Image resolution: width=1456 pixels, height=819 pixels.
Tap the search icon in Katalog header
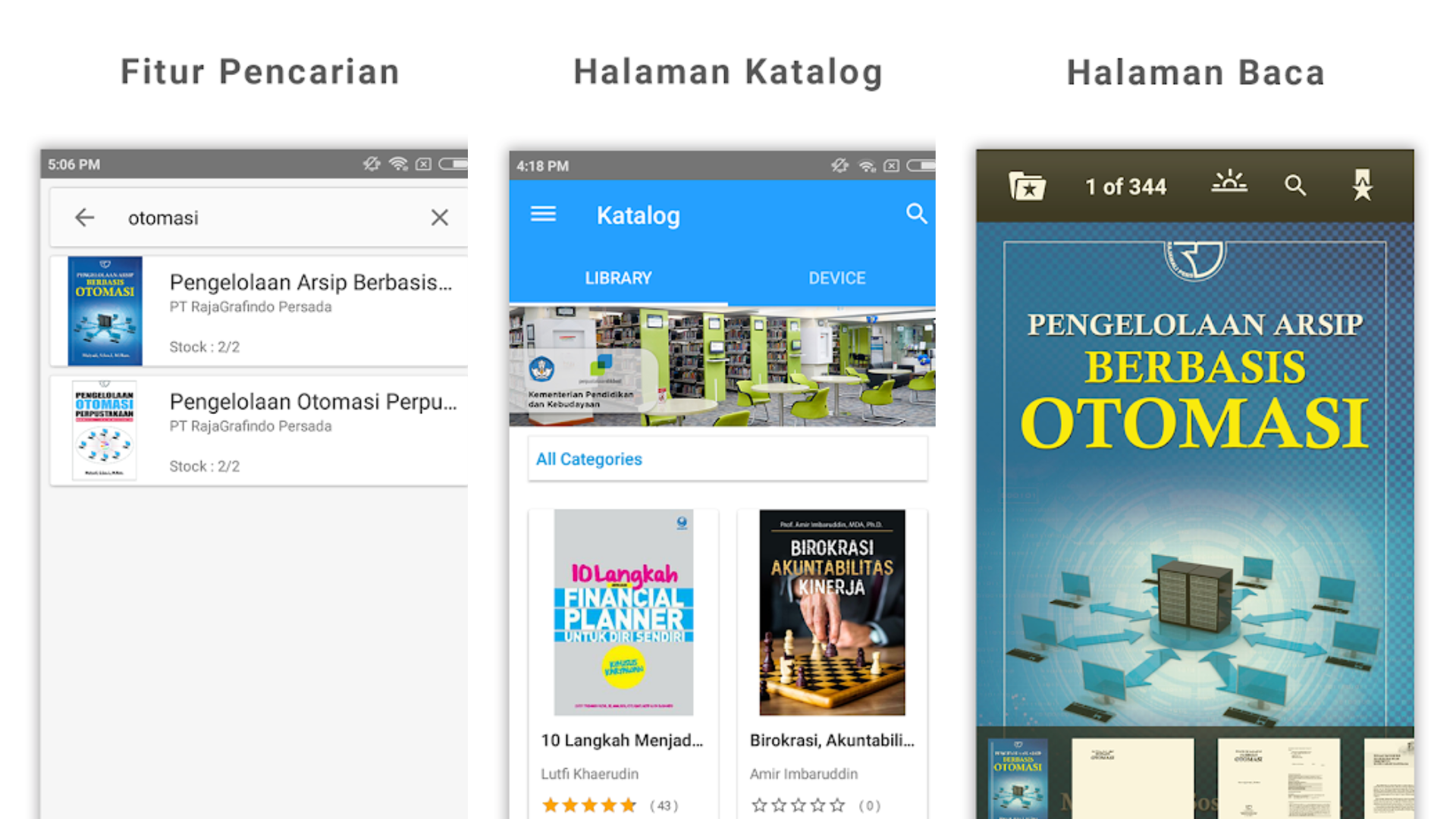916,214
